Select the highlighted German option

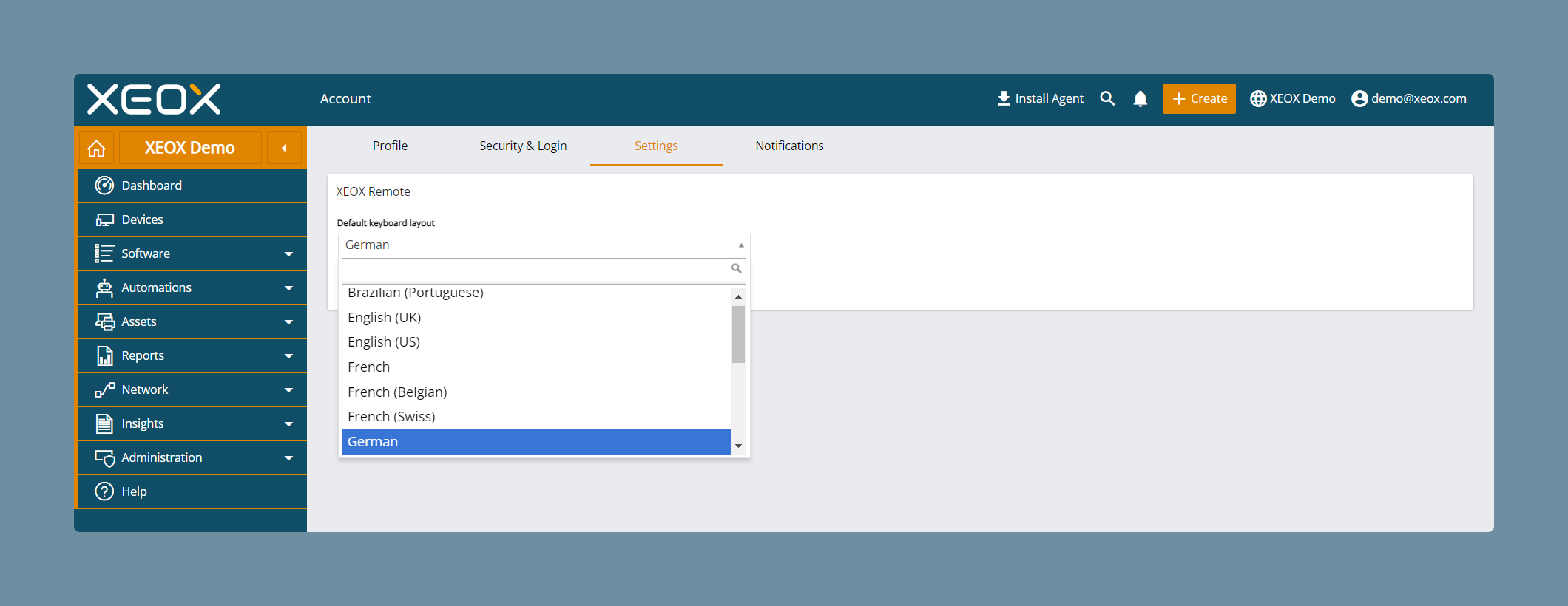click(536, 442)
